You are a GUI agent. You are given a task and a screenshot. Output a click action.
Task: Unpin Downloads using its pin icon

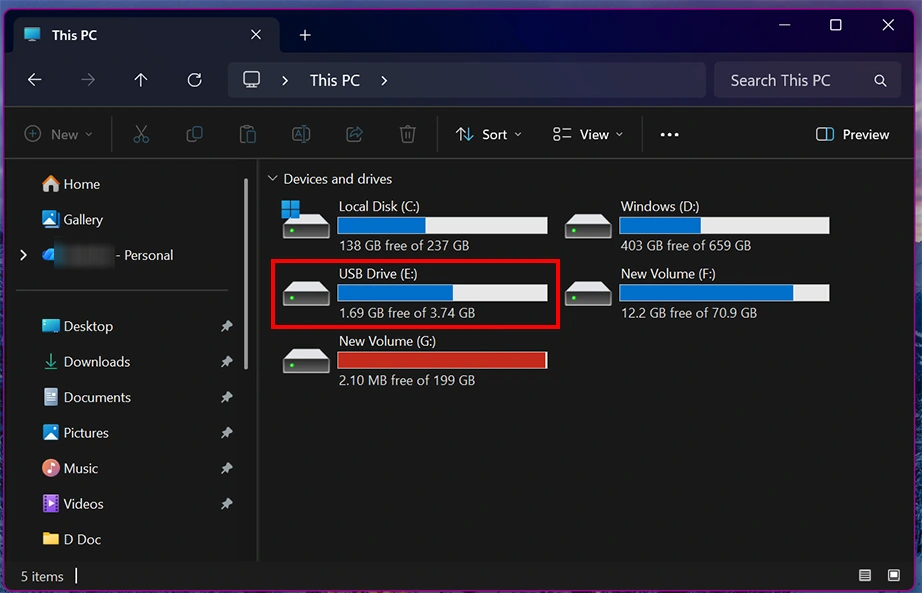click(x=226, y=362)
